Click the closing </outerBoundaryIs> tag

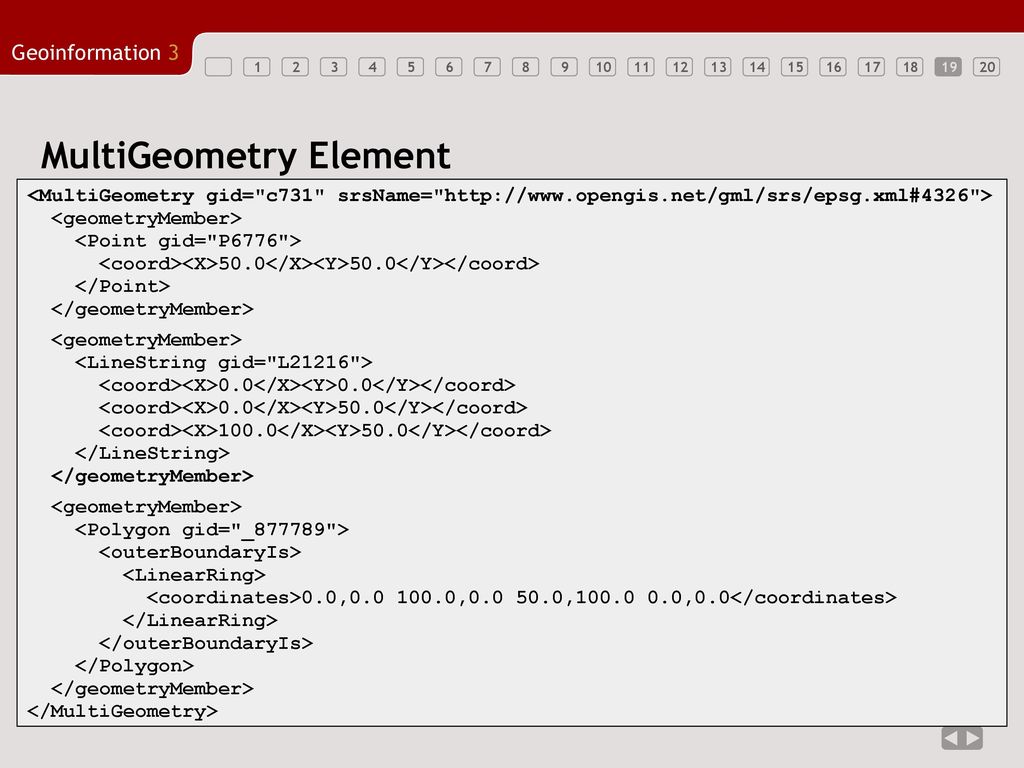pyautogui.click(x=206, y=643)
